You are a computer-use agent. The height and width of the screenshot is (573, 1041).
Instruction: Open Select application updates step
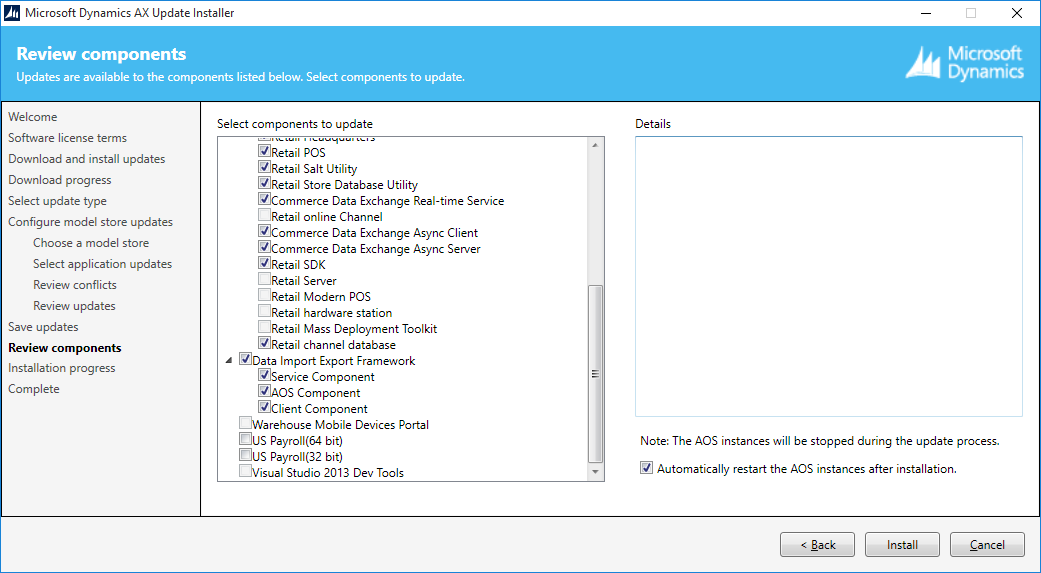[102, 264]
